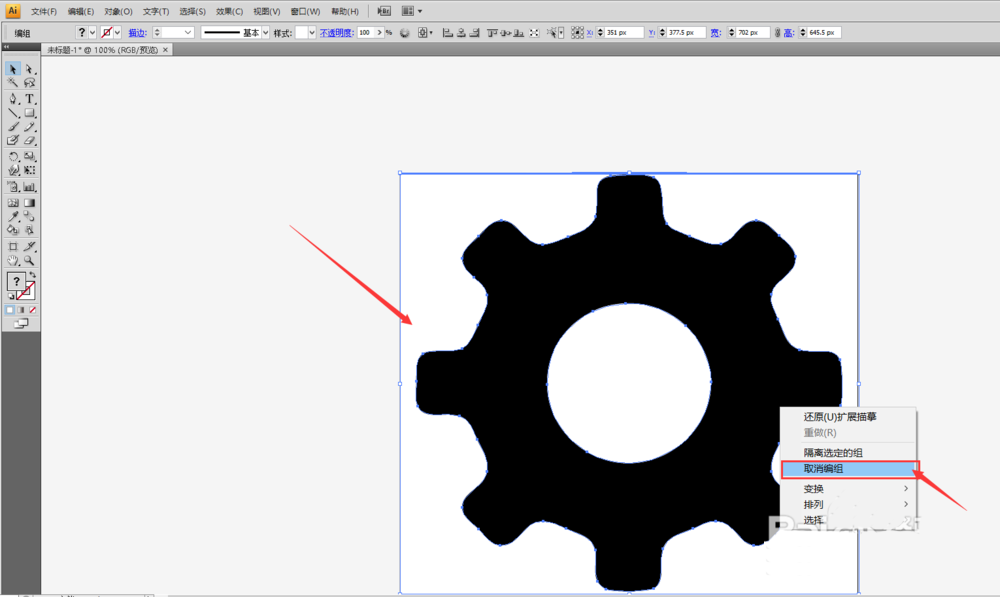Viewport: 1000px width, 597px height.
Task: Select the Zoom magnifier tool
Action: [x=29, y=260]
